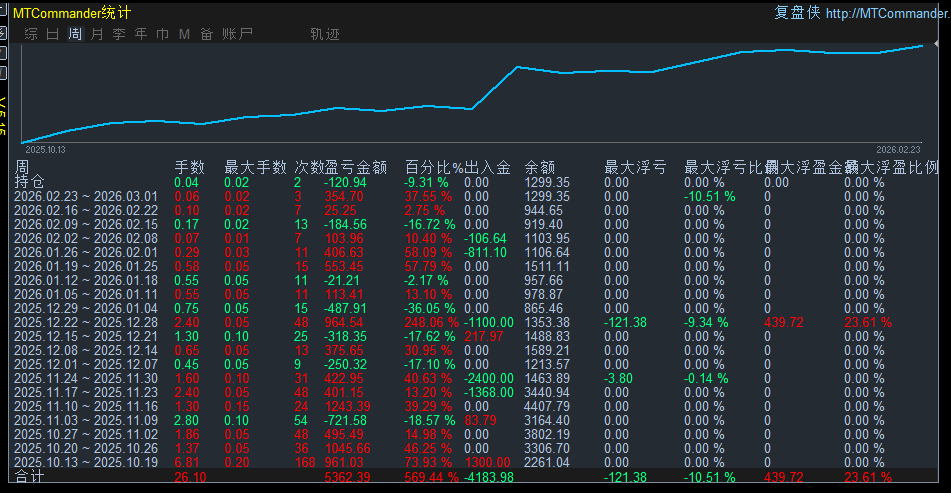This screenshot has height=493, width=951.
Task: Click the 最大浮亏 column header
Action: click(x=635, y=167)
